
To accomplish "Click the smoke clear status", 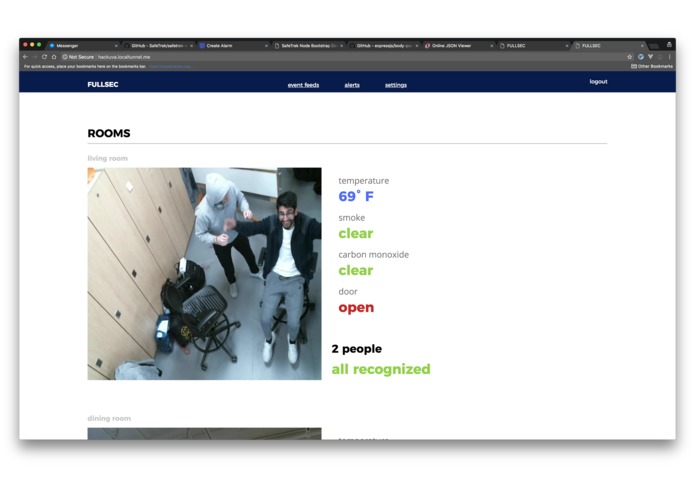I will (x=355, y=233).
